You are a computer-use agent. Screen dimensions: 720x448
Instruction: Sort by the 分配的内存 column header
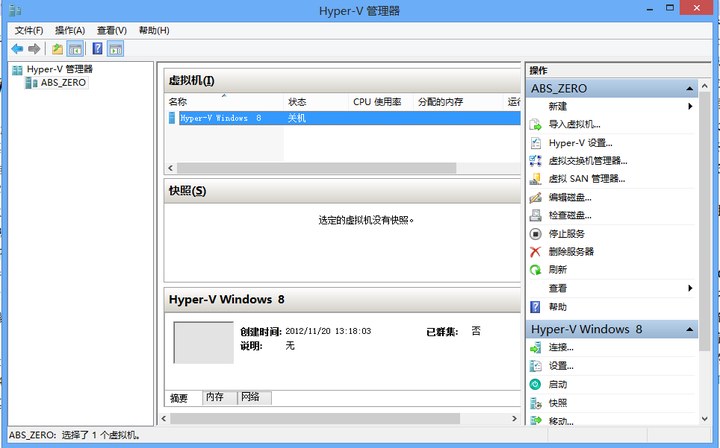coord(458,102)
